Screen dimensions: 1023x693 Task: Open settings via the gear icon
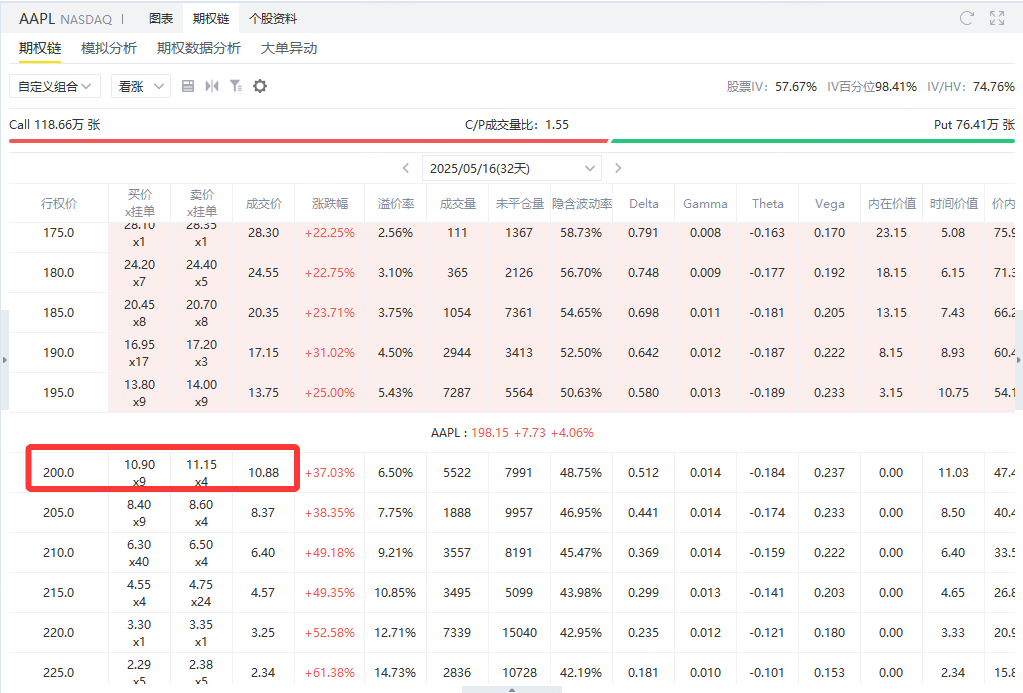pos(260,86)
